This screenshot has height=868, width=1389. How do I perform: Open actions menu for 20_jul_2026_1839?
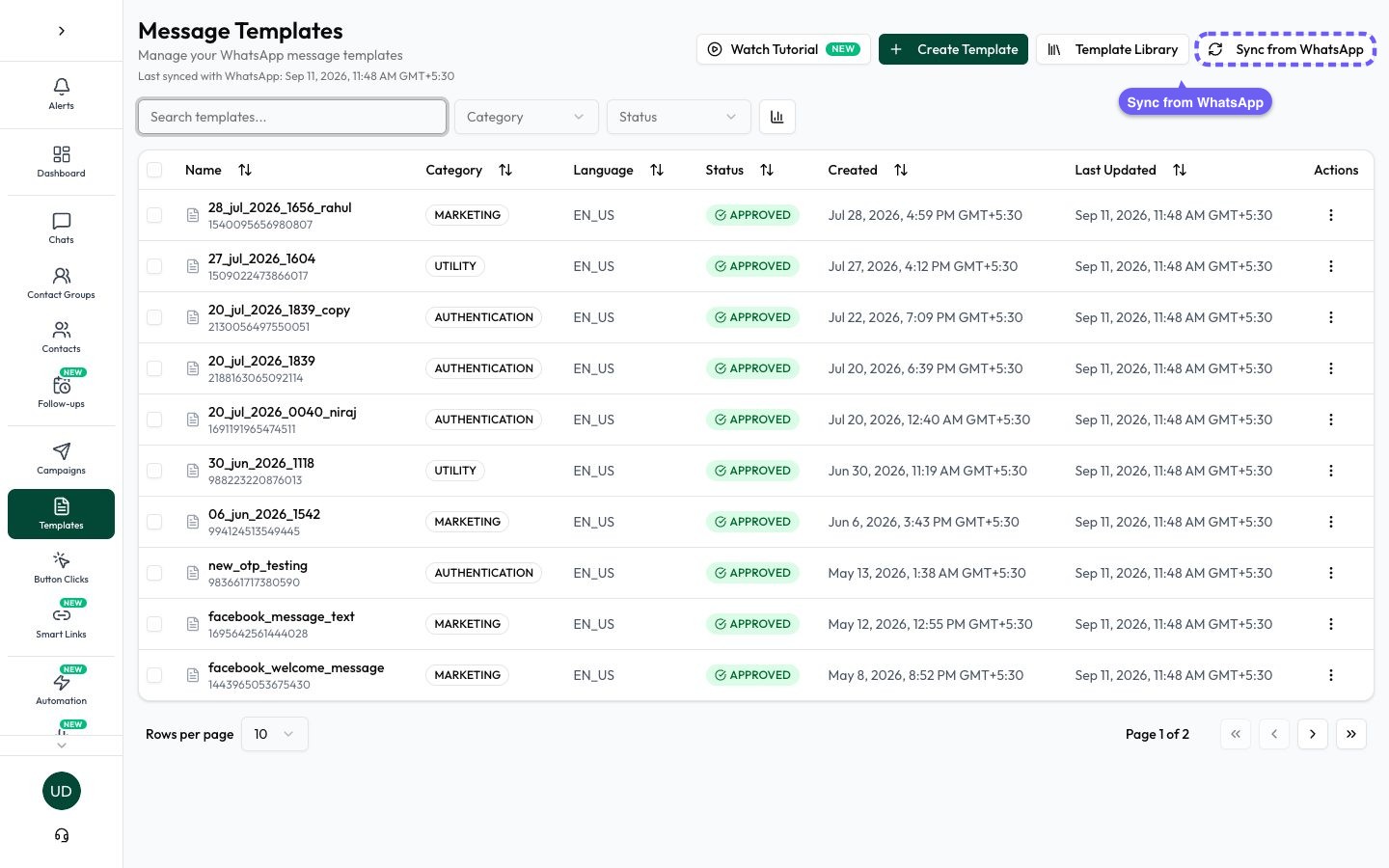(1331, 368)
